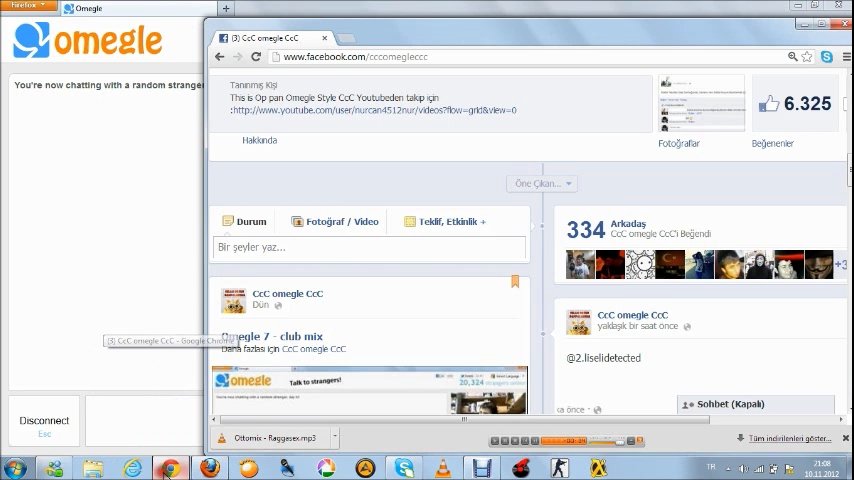Open Windows Live Messenger from taskbar
The height and width of the screenshot is (480, 854).
[x=54, y=468]
